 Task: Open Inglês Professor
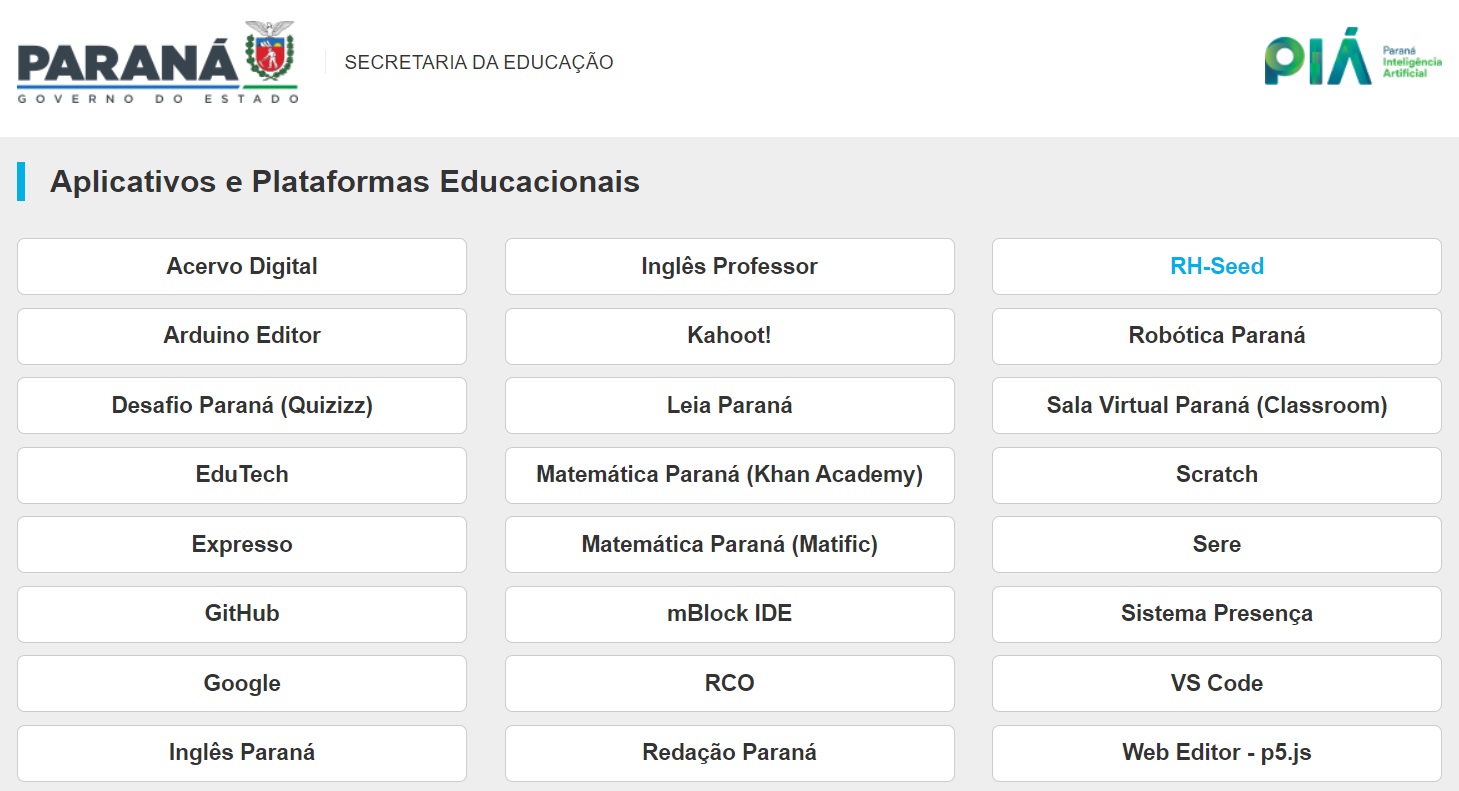(729, 267)
